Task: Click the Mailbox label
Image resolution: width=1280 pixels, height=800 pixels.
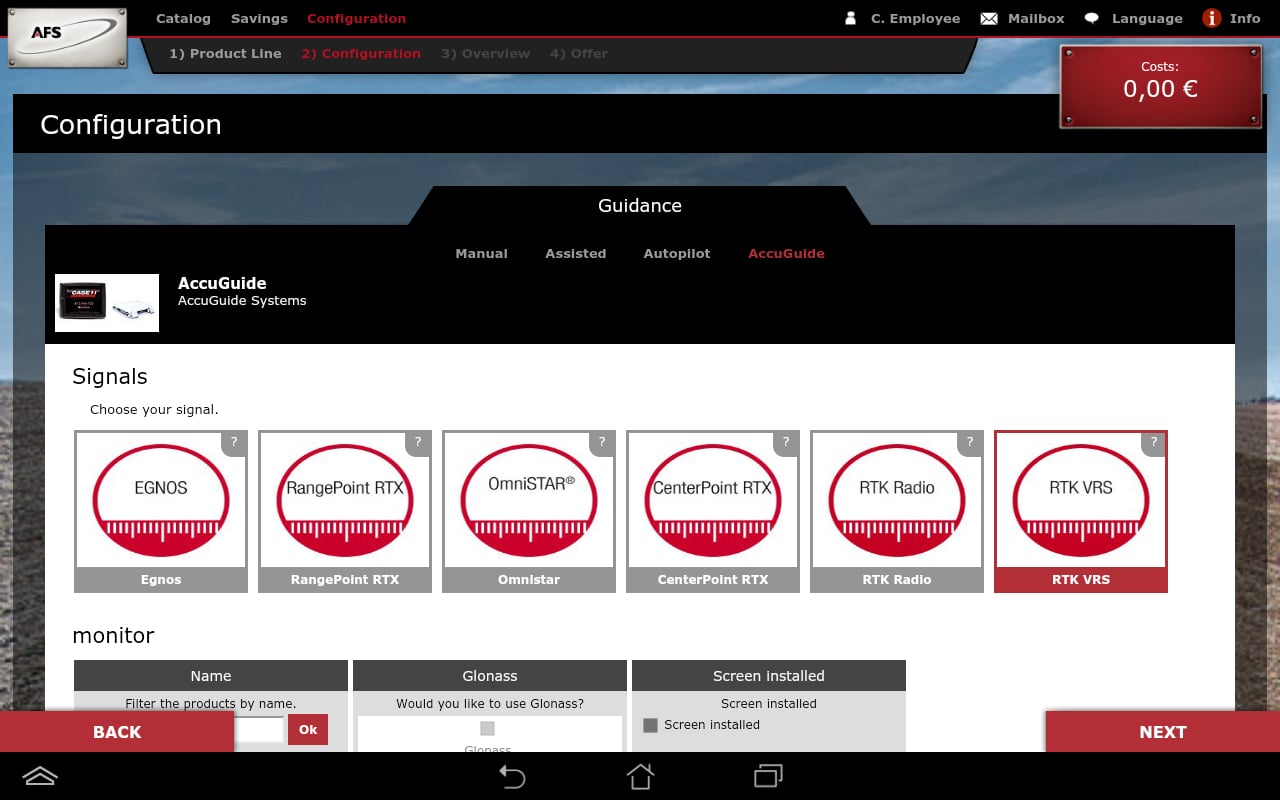Action: (1036, 18)
